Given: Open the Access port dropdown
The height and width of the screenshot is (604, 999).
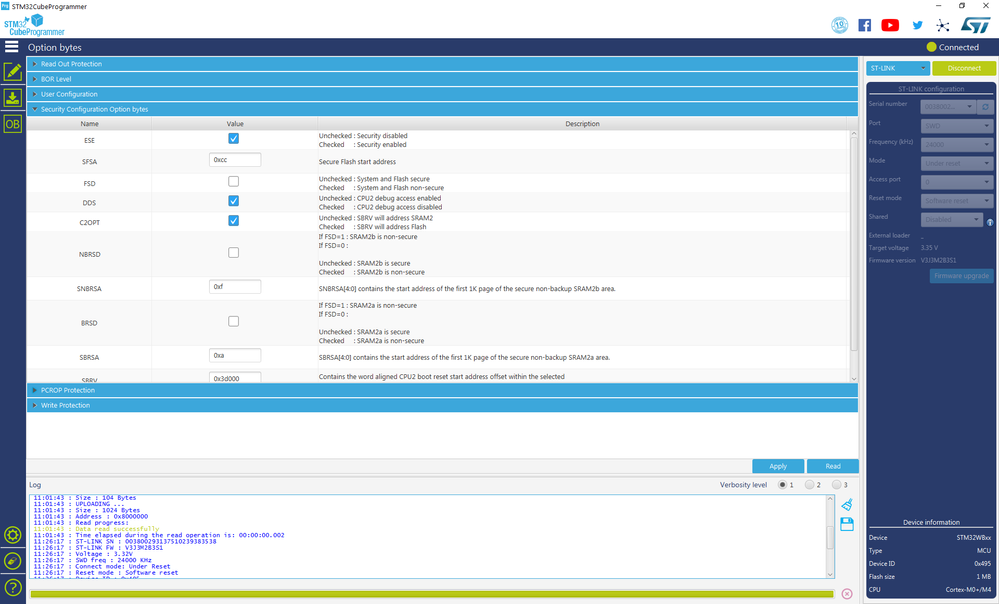Looking at the screenshot, I should click(x=957, y=182).
